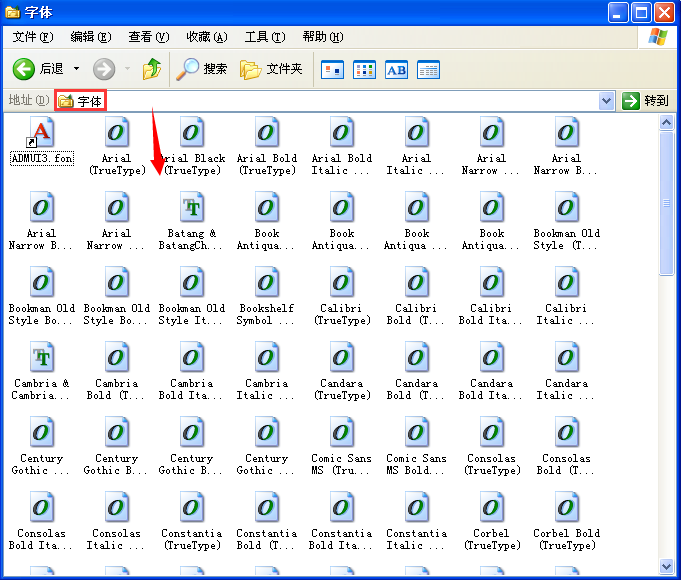Click the AB Similarity view button

(x=397, y=70)
